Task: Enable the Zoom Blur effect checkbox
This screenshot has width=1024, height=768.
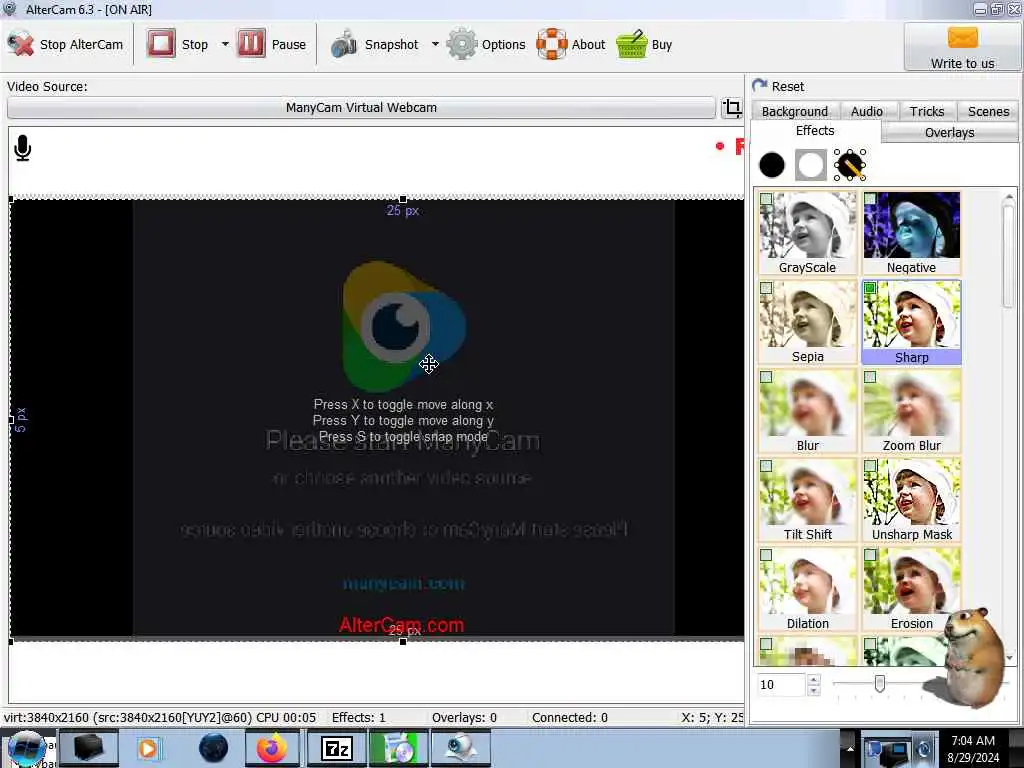Action: [870, 377]
